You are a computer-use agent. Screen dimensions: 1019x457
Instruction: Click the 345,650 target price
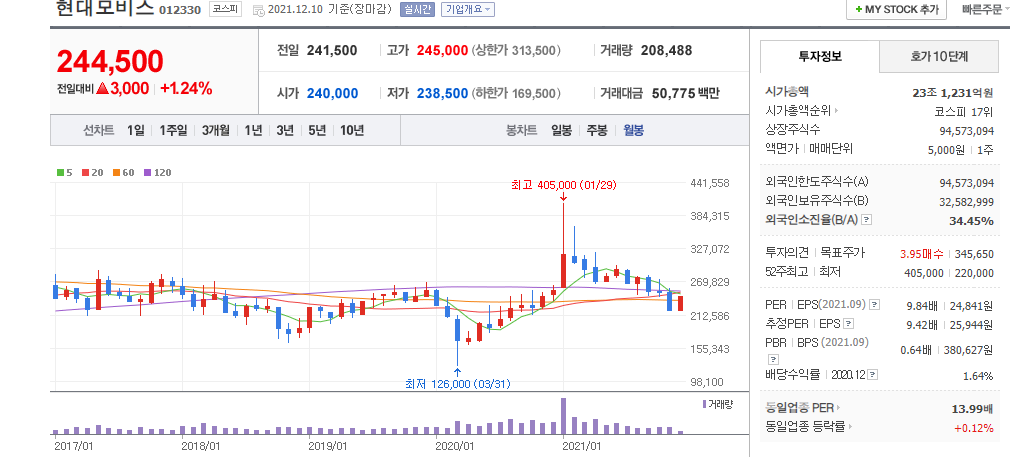click(974, 254)
